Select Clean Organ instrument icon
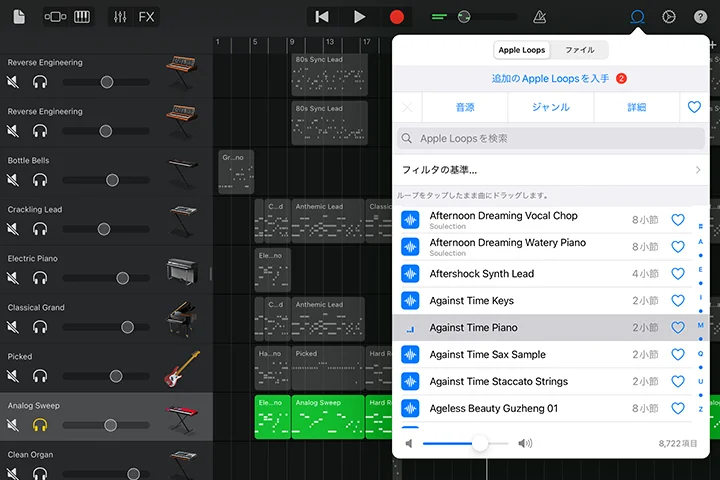720x480 pixels. (183, 464)
